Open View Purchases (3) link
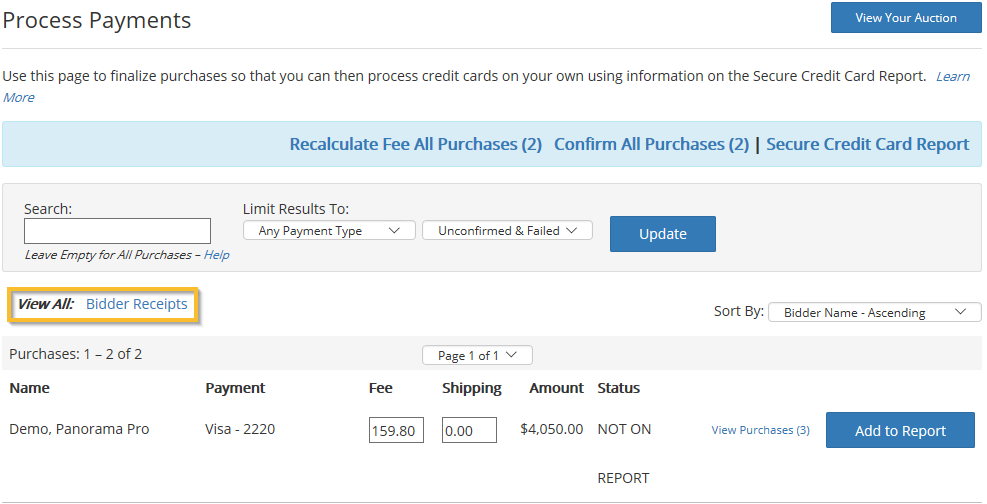The width and height of the screenshot is (987, 504). click(760, 430)
